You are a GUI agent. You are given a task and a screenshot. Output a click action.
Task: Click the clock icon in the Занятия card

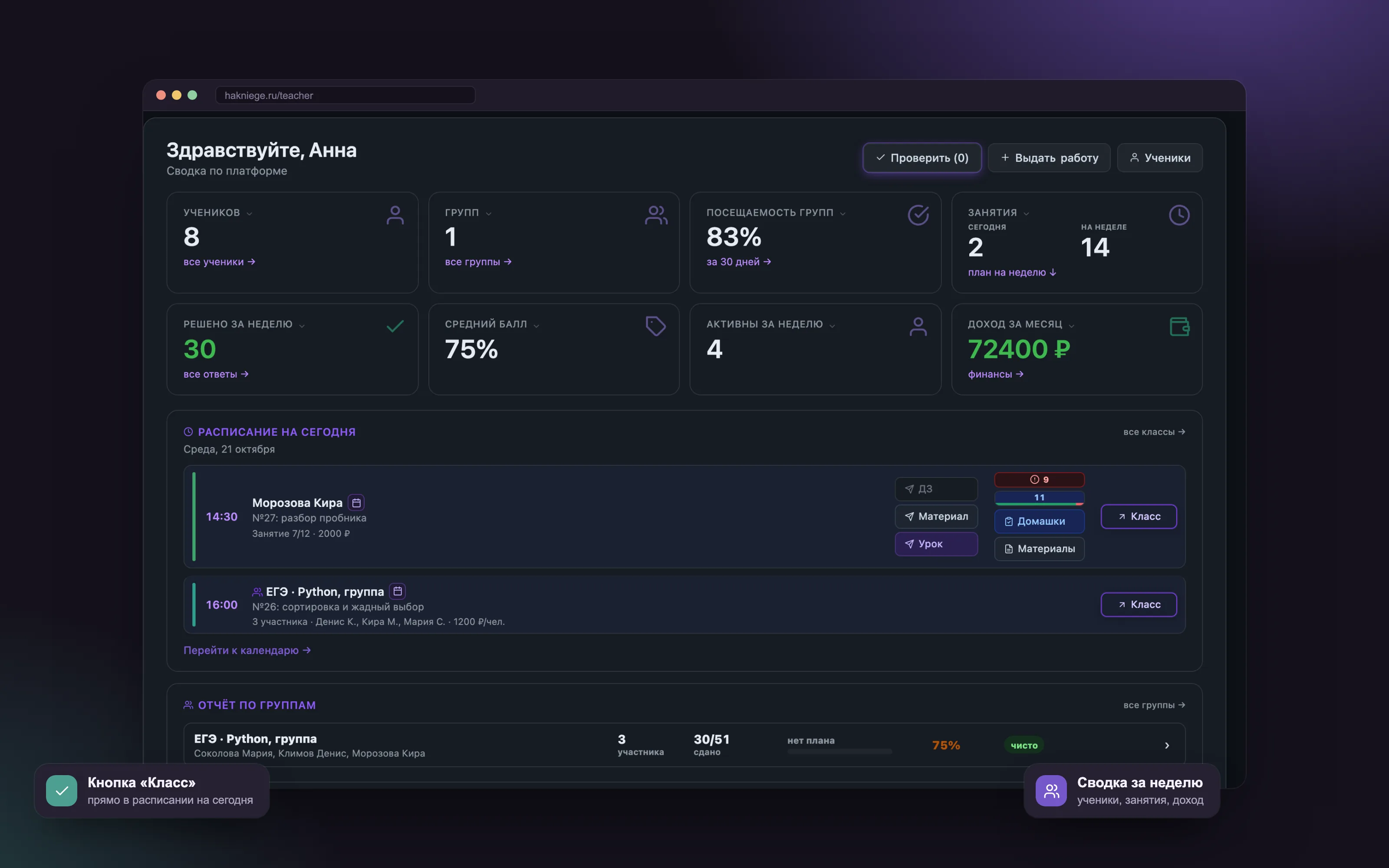point(1179,215)
